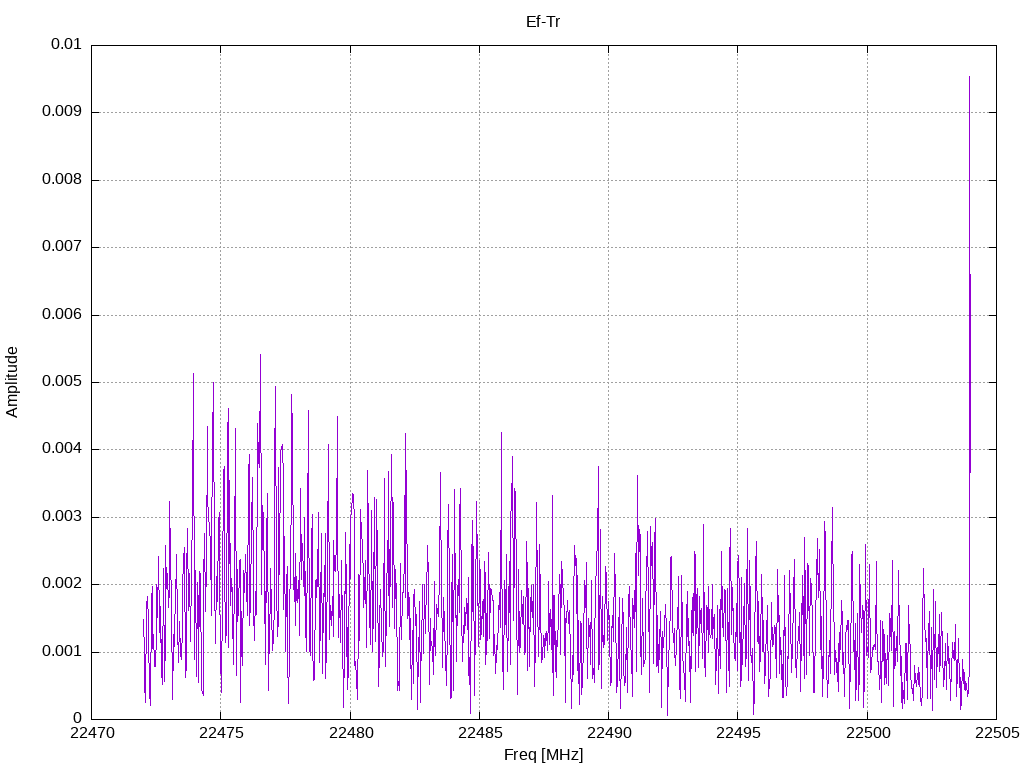
Task: Click the 0.006 y-axis tick label
Action: [61, 315]
